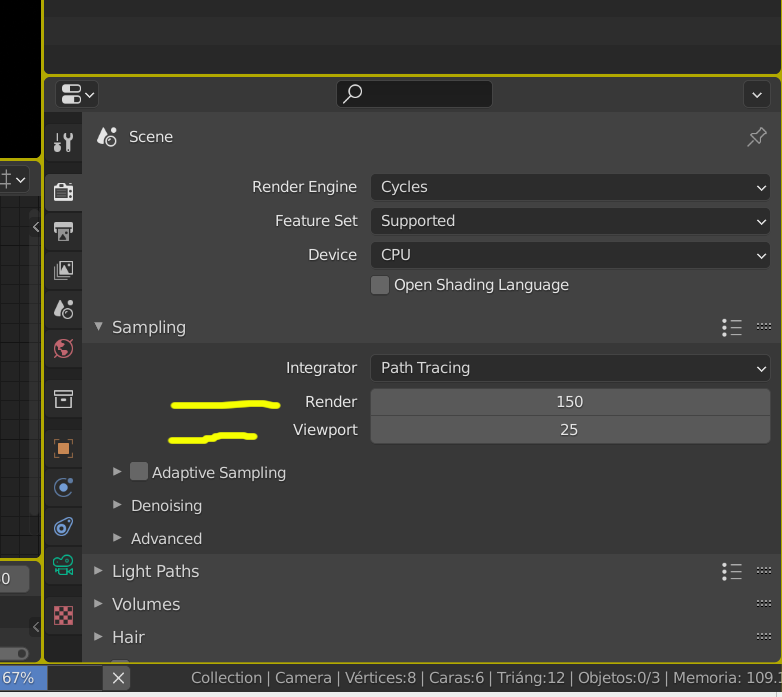Expand the Adaptive Sampling subpanel
The image size is (782, 697).
click(x=117, y=471)
